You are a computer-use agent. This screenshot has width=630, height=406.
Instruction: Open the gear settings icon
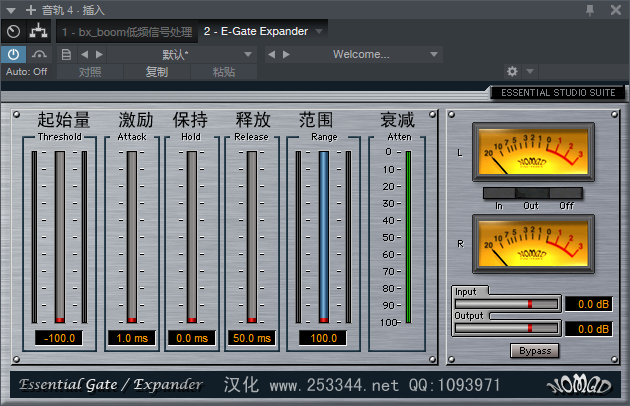(x=512, y=72)
